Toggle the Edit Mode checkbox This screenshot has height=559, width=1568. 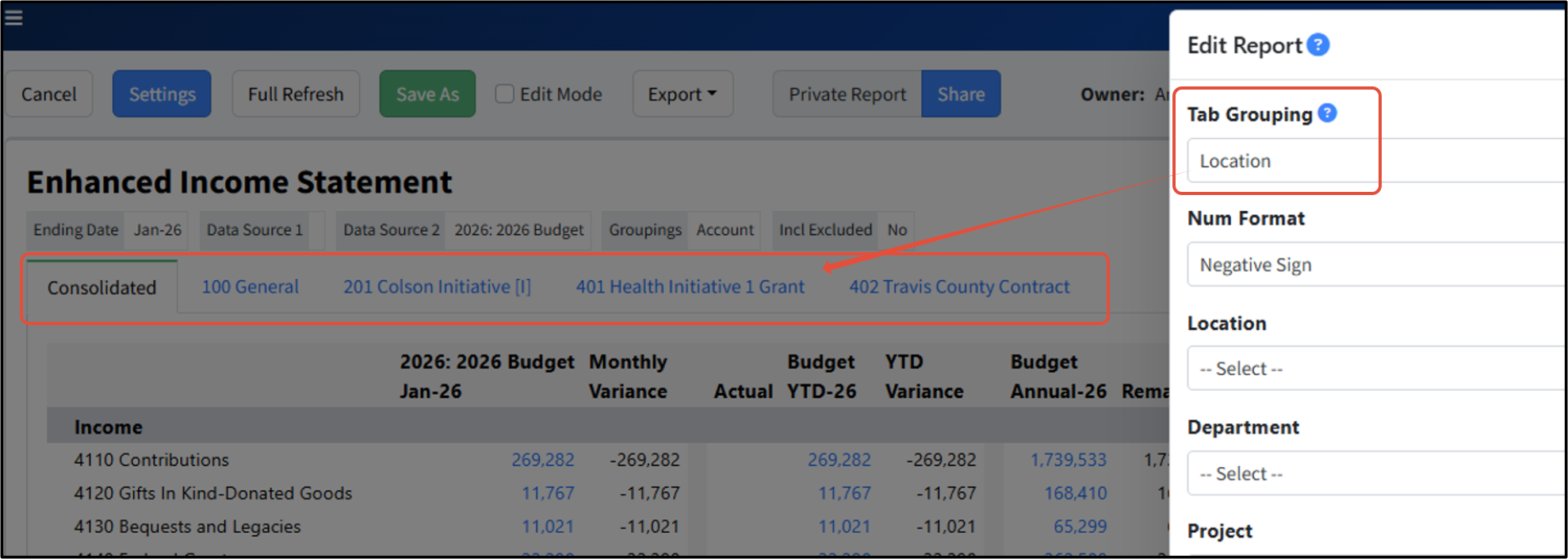pos(505,94)
